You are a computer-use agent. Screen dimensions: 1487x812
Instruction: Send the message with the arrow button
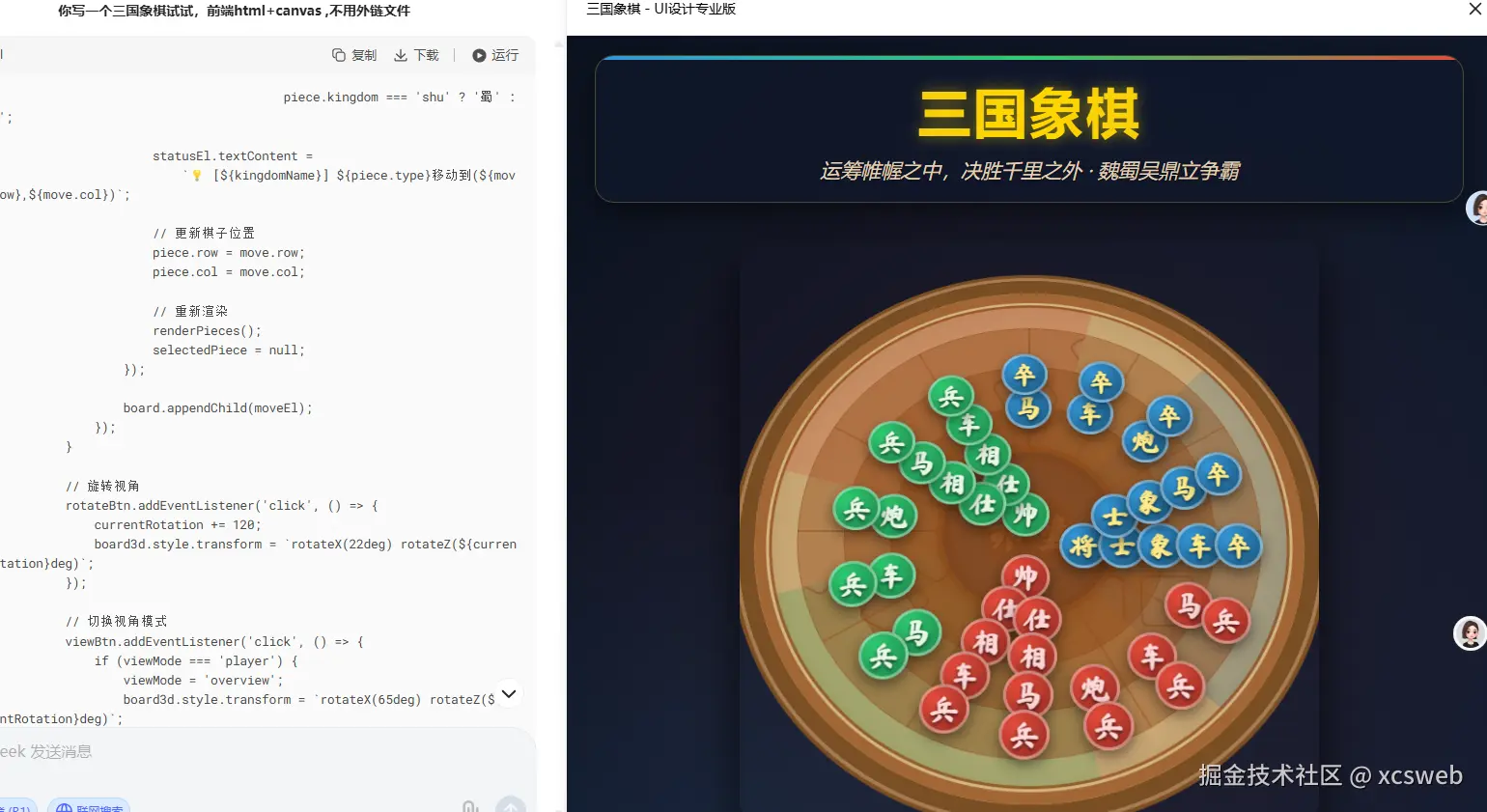point(510,806)
